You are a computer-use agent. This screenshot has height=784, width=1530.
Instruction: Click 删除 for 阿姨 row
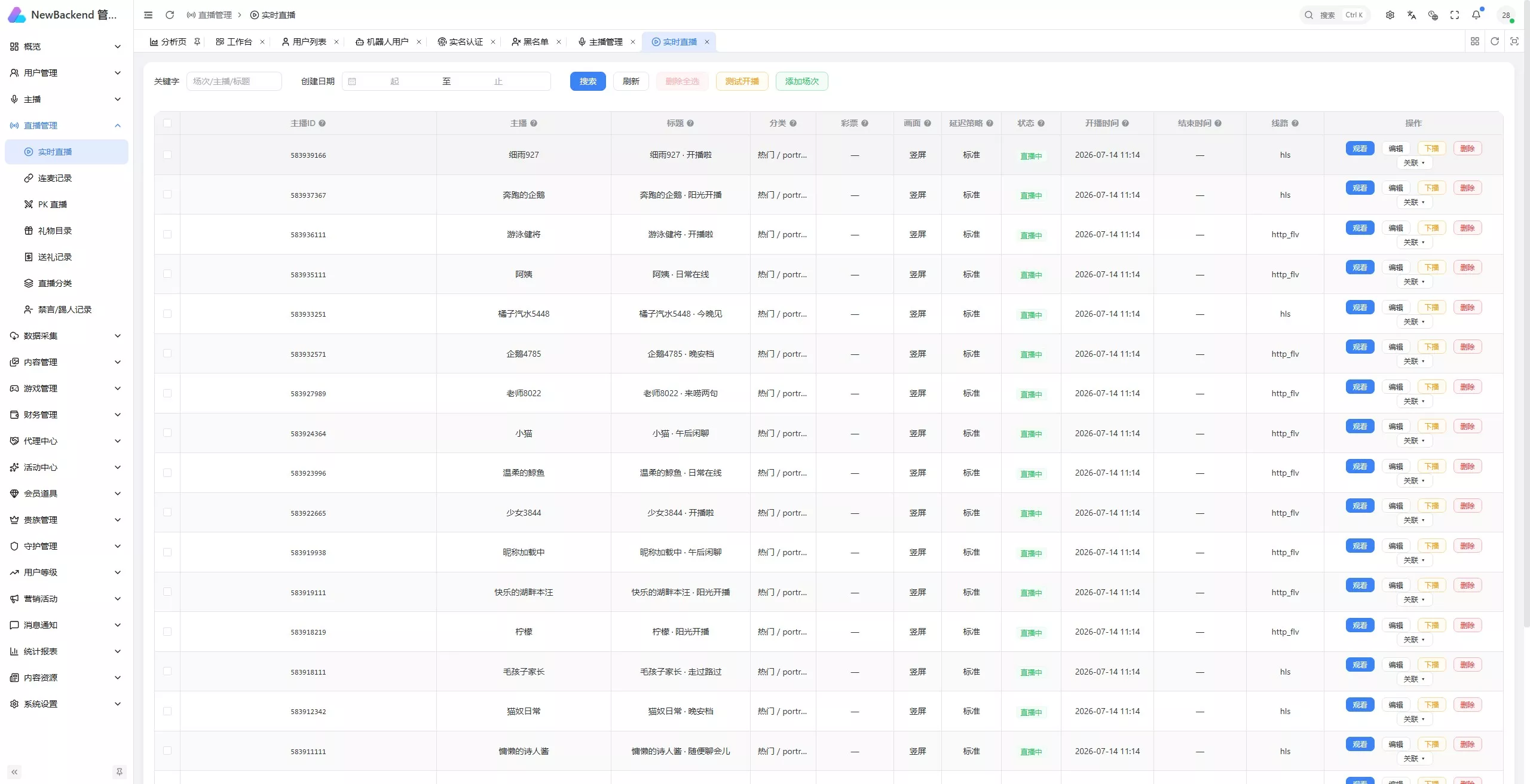[1468, 267]
